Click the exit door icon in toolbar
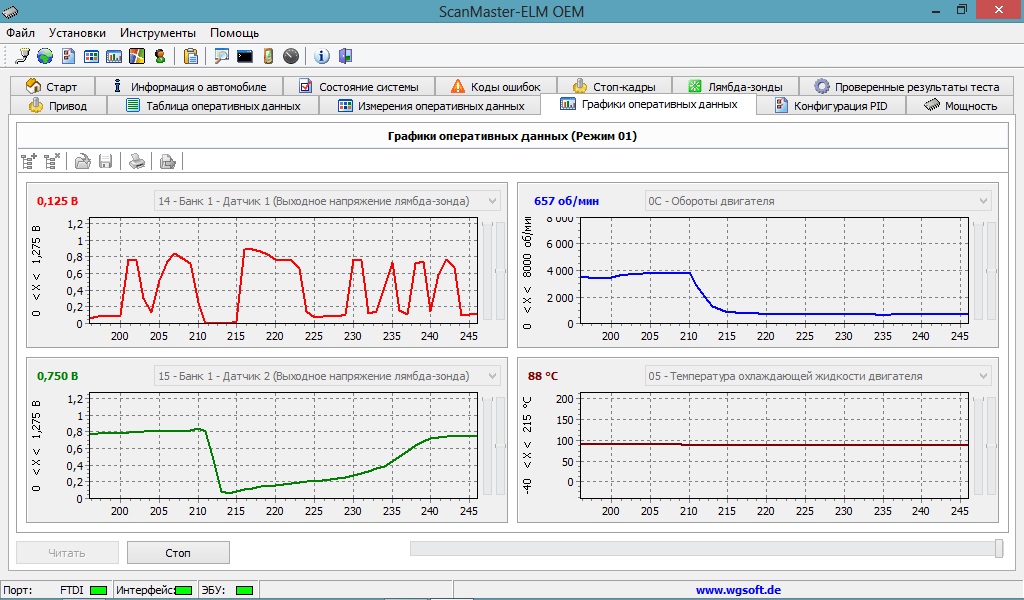 345,56
